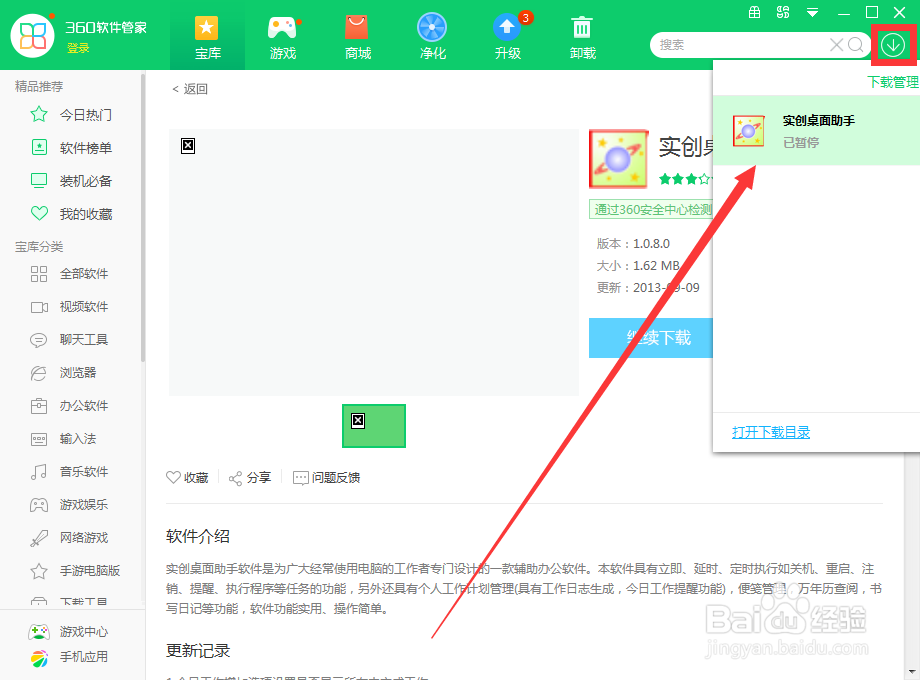
Task: Select 网络游戏 category
Action: 69,537
